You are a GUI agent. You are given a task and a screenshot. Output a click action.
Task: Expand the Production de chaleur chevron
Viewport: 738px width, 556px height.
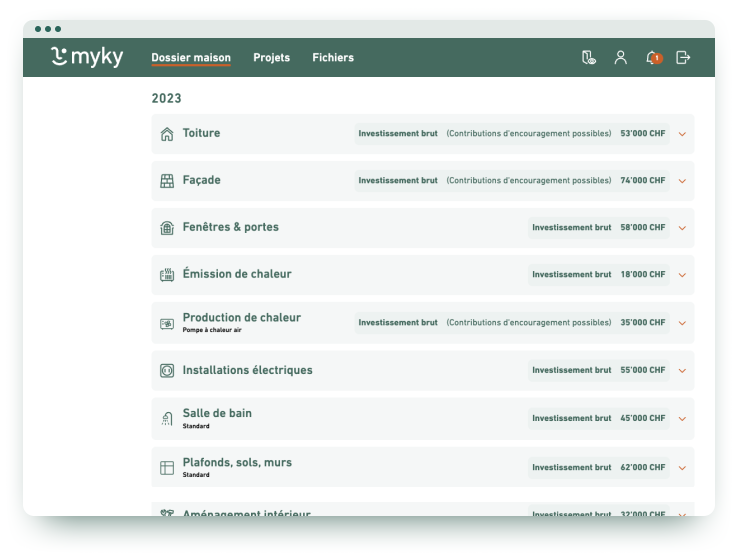[682, 323]
